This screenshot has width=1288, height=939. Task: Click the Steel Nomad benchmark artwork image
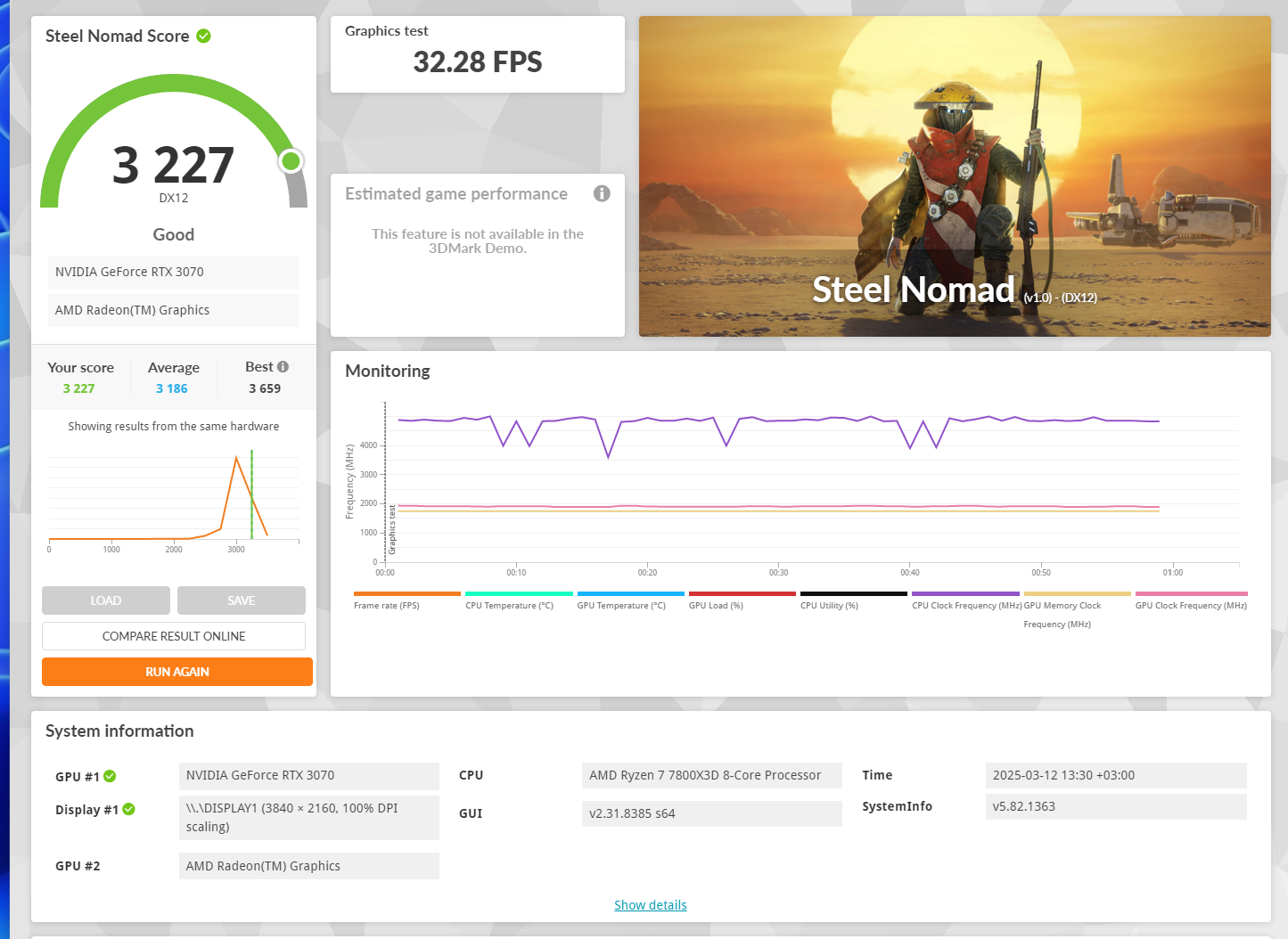[x=955, y=176]
